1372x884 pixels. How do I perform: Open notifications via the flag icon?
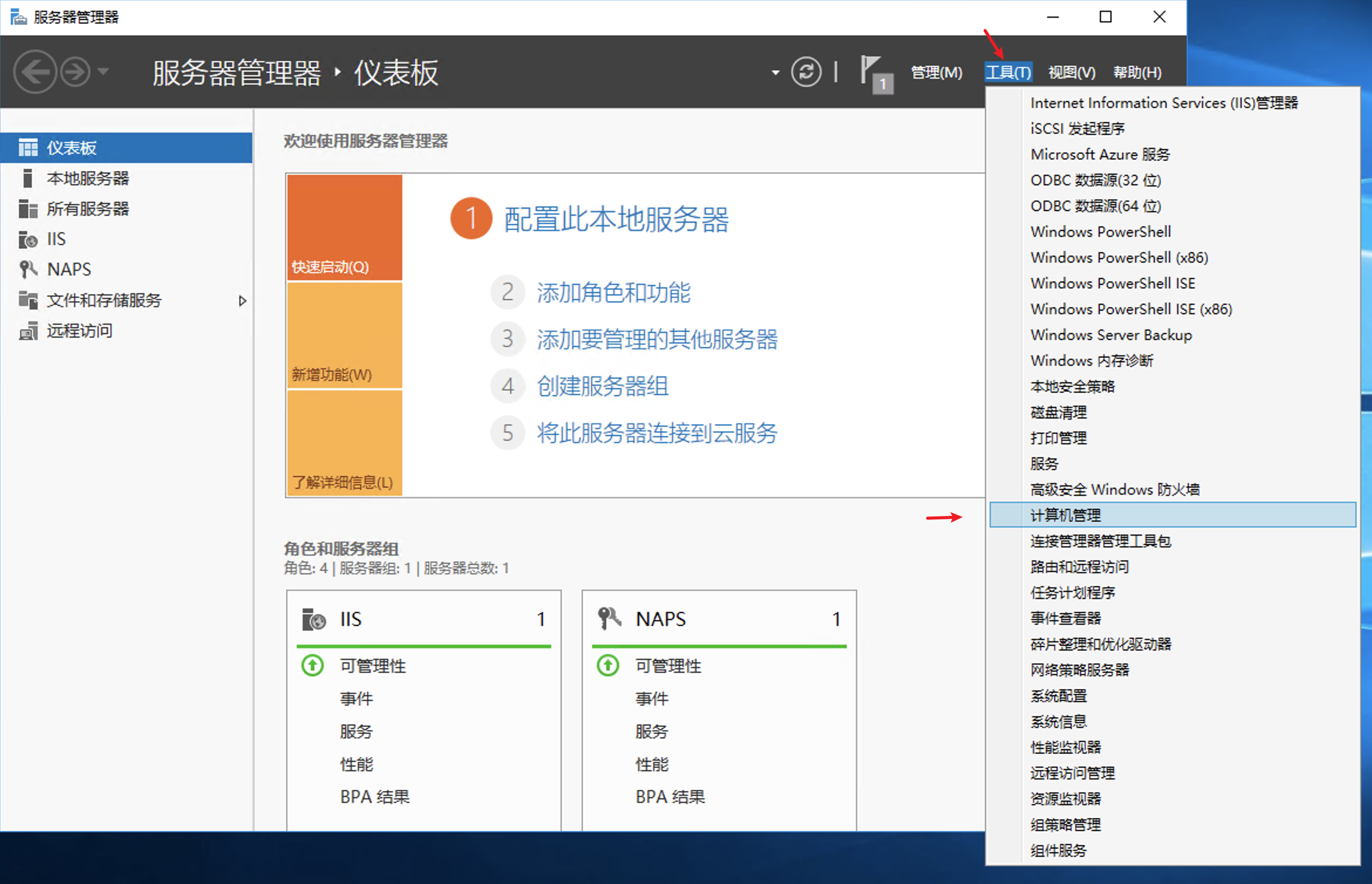872,72
